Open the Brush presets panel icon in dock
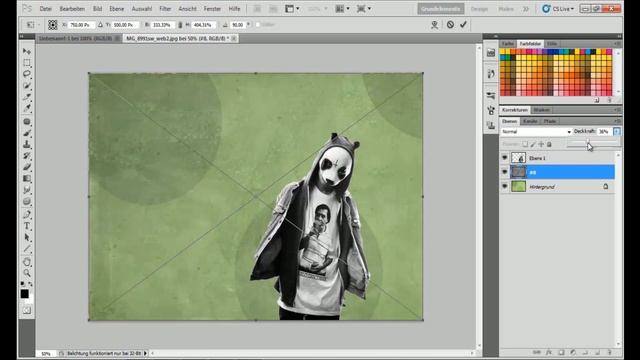The height and width of the screenshot is (360, 640). [x=491, y=95]
